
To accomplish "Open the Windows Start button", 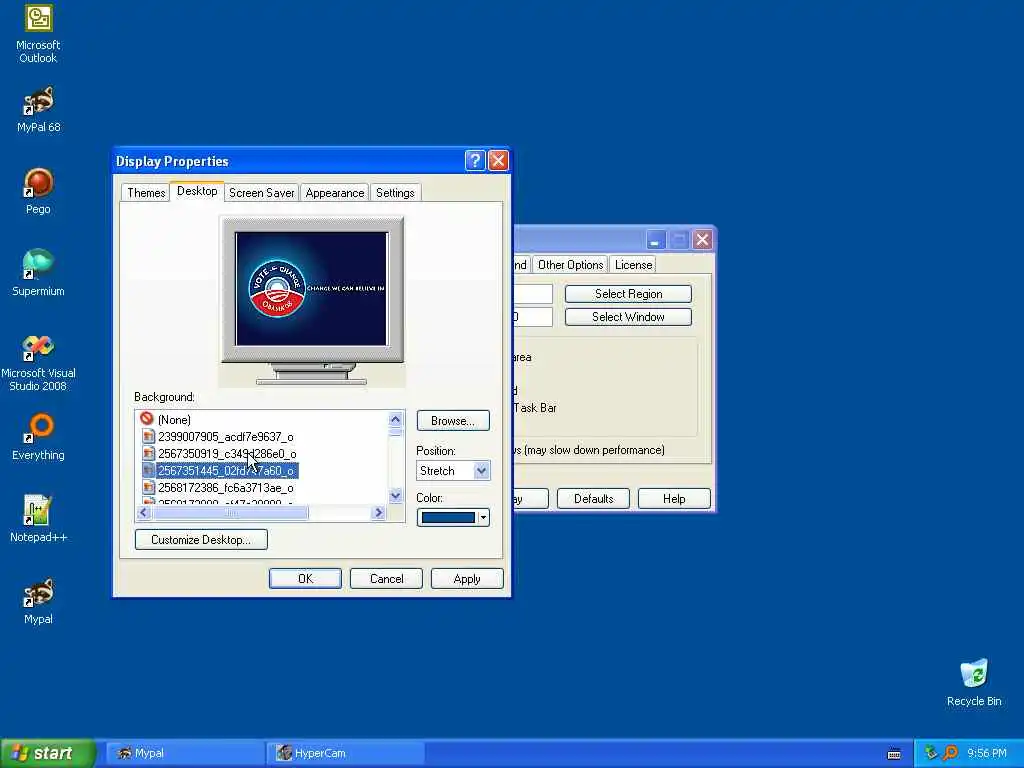I will coord(47,753).
